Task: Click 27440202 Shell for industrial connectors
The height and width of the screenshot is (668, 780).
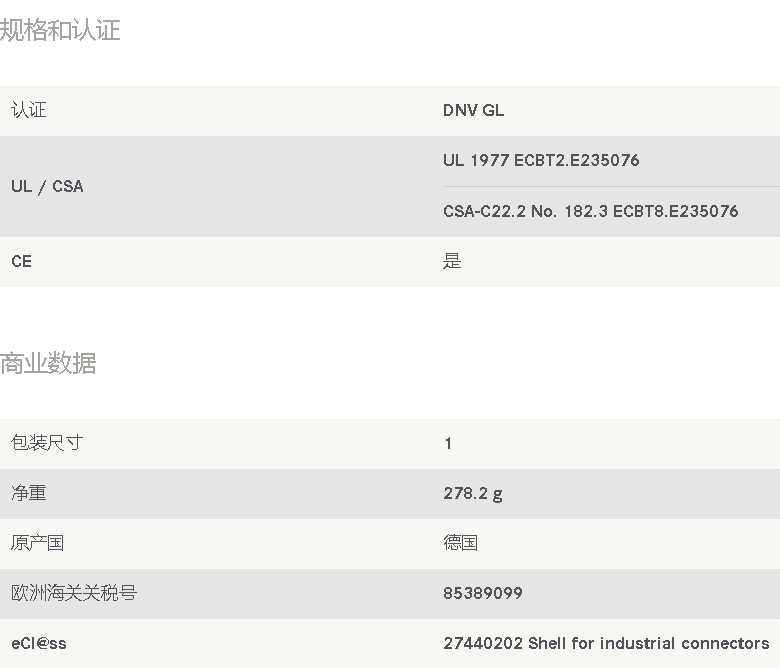Action: pyautogui.click(x=606, y=644)
